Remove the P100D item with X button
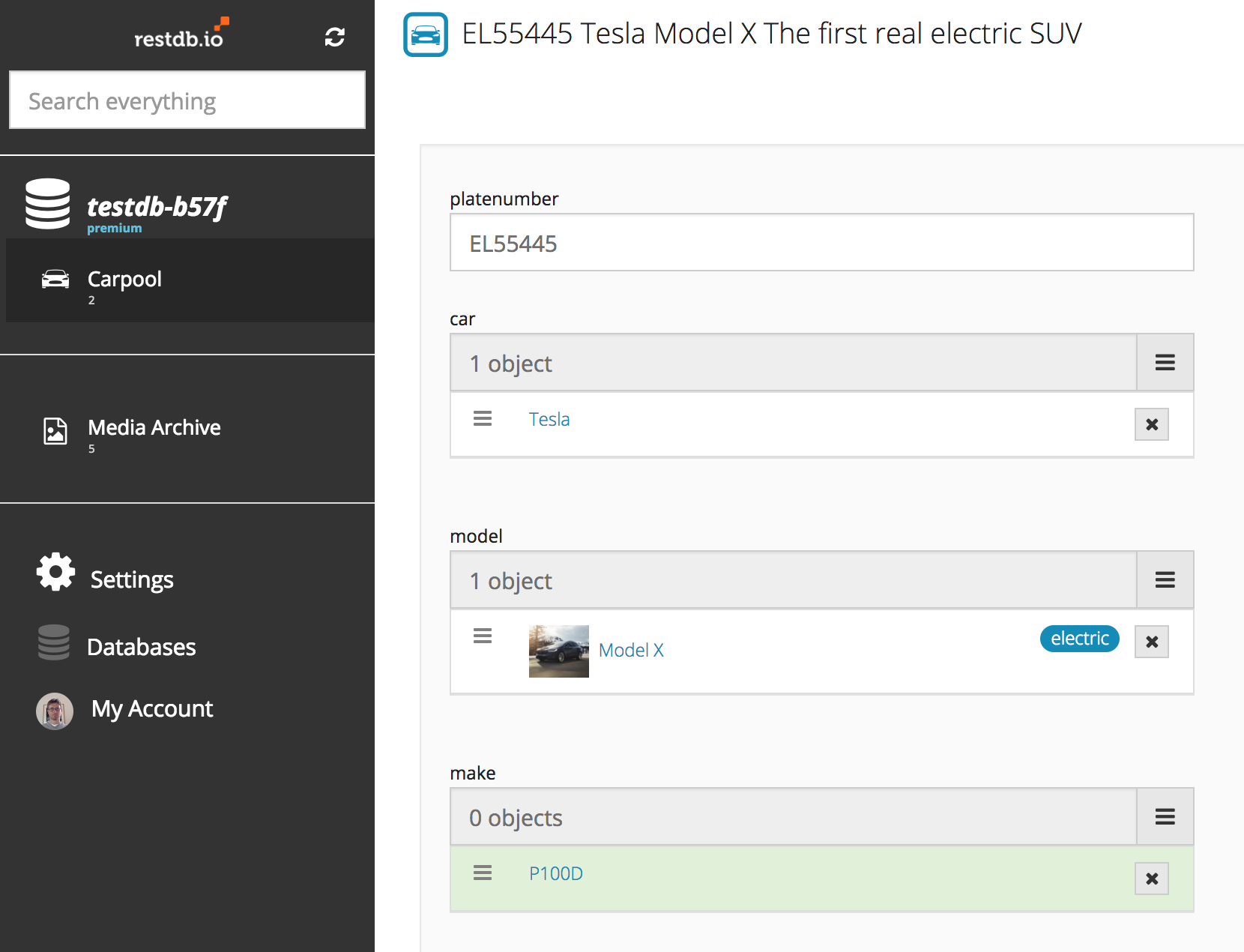Image resolution: width=1244 pixels, height=952 pixels. pyautogui.click(x=1152, y=879)
